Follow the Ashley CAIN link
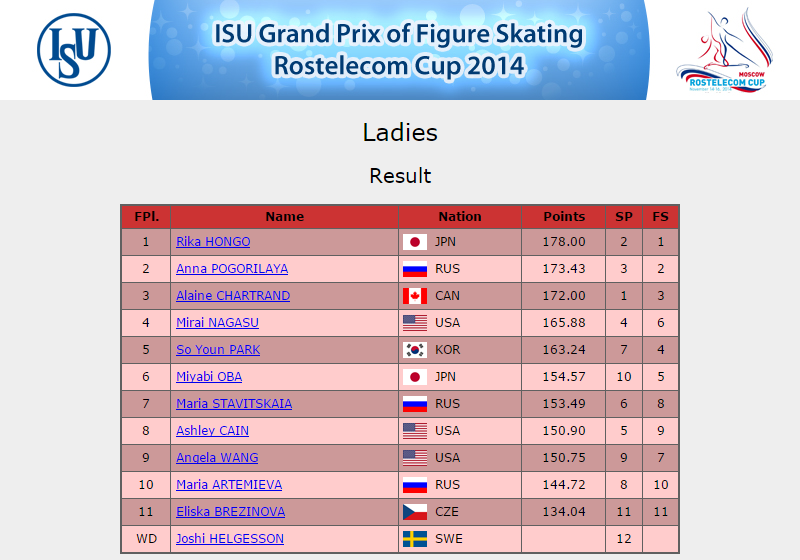Viewport: 800px width, 560px height. (x=212, y=431)
